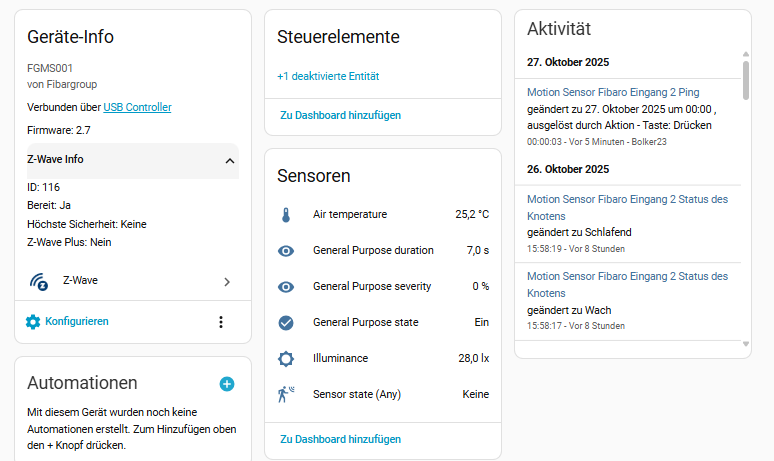Image resolution: width=774 pixels, height=461 pixels.
Task: Click the brightness icon next to Illuminance
Action: (286, 358)
